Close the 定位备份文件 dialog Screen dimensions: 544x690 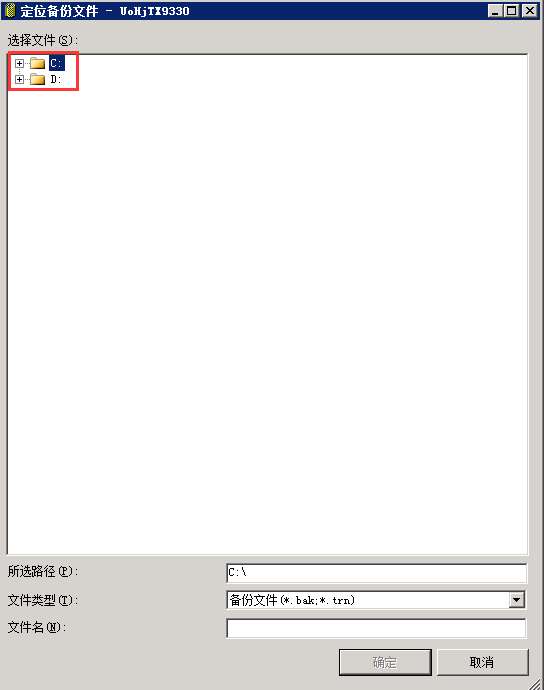[x=530, y=11]
